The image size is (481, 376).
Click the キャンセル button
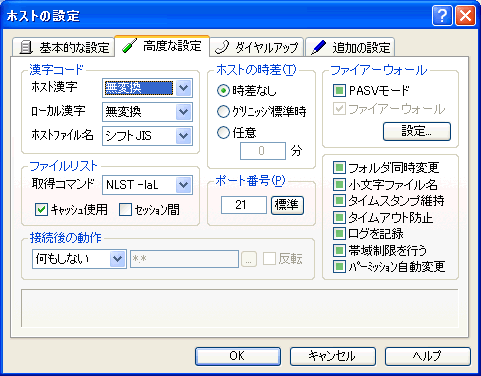[x=333, y=356]
